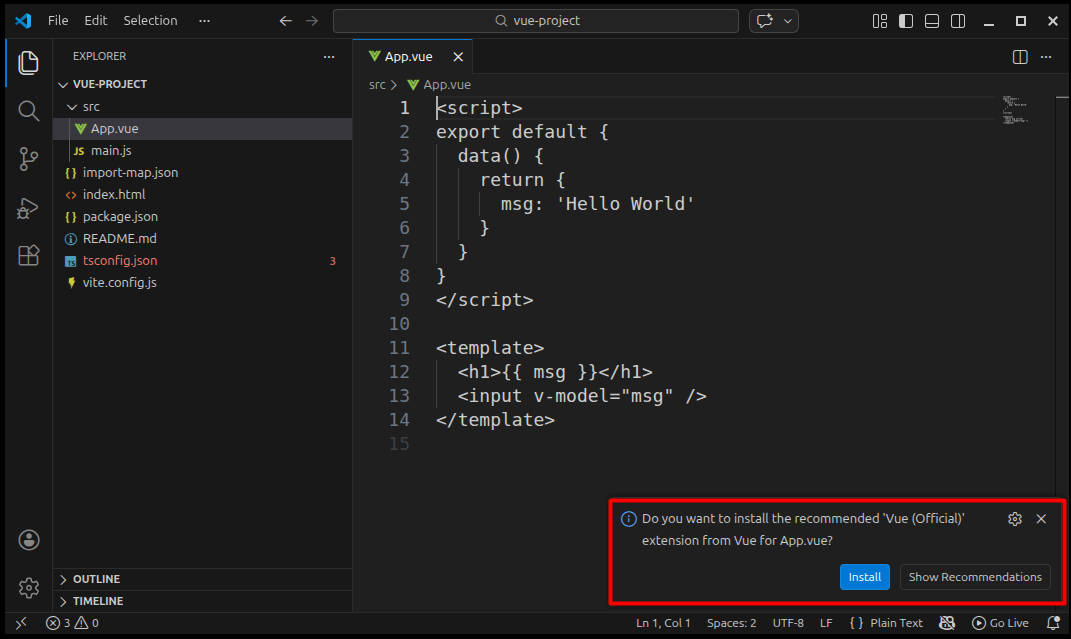The height and width of the screenshot is (639, 1071).
Task: Open the File menu
Action: pyautogui.click(x=58, y=20)
